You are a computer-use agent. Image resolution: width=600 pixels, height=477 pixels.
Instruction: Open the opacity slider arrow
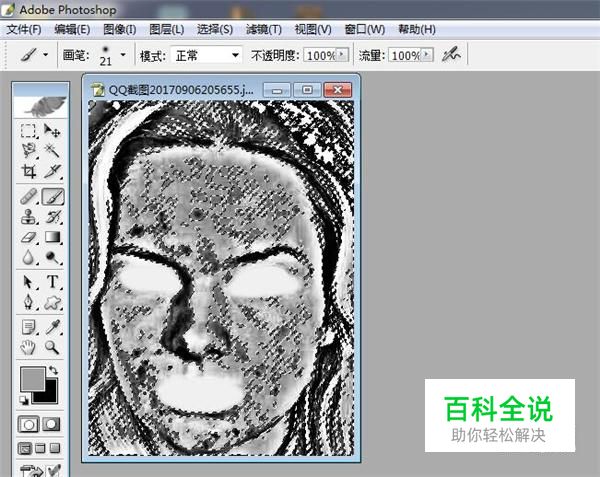point(342,55)
